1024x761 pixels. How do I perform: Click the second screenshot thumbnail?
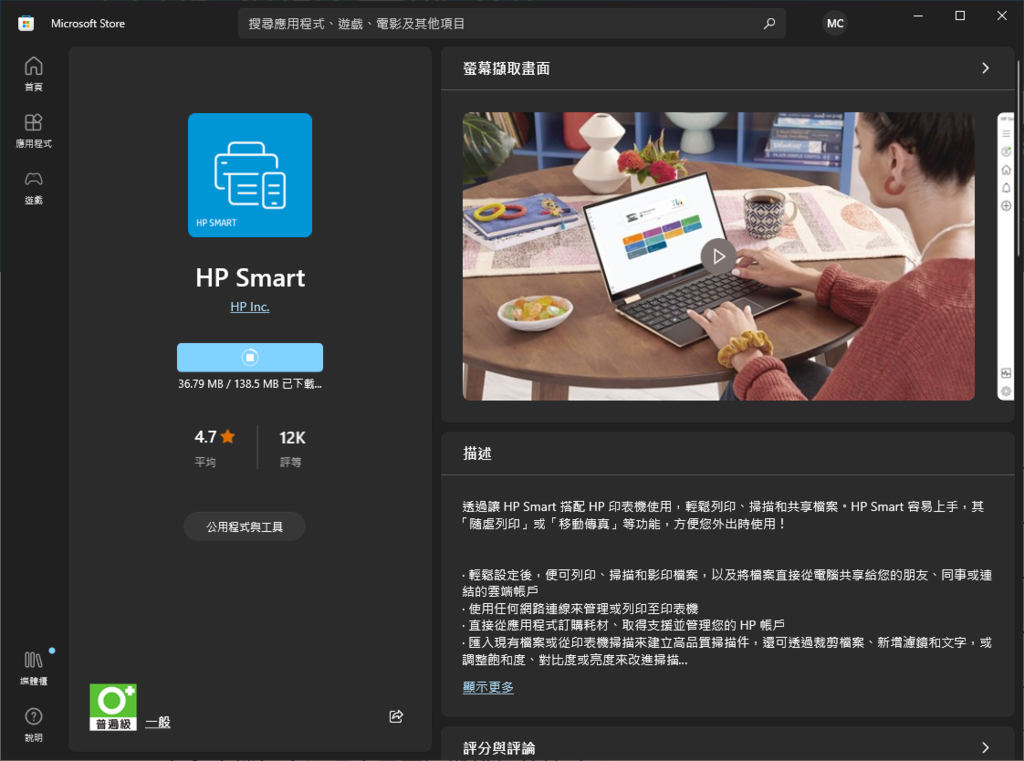pos(1006,256)
